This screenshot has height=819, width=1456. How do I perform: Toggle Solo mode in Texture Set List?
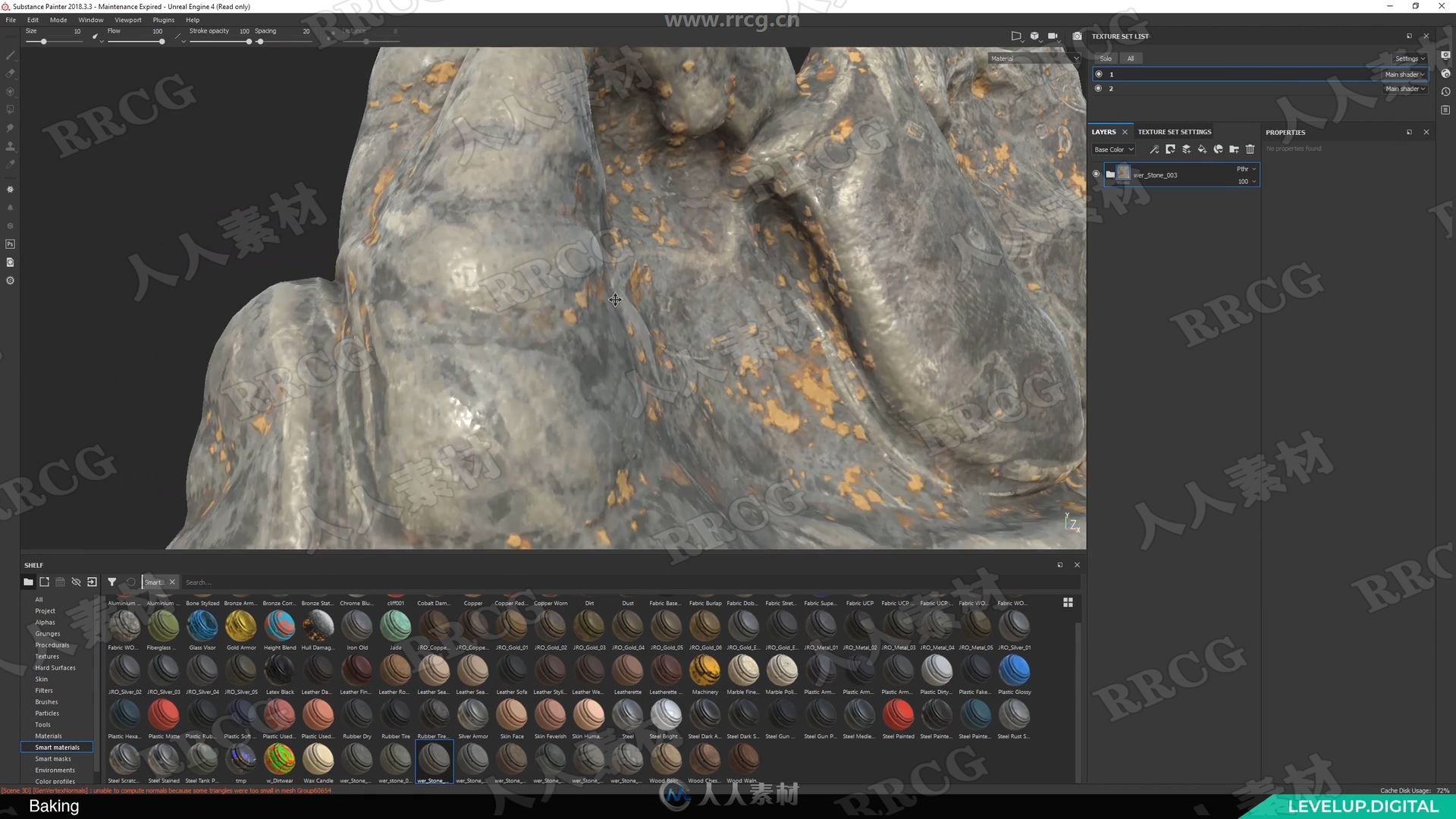coord(1106,58)
